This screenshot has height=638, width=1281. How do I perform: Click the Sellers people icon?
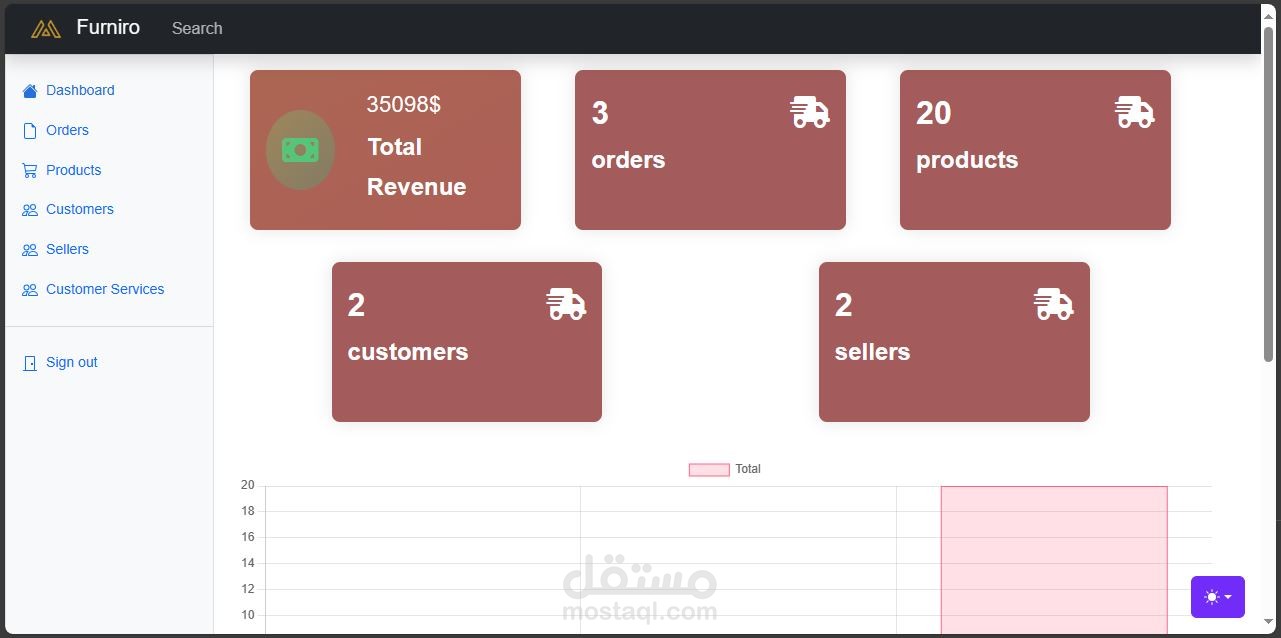coord(29,250)
